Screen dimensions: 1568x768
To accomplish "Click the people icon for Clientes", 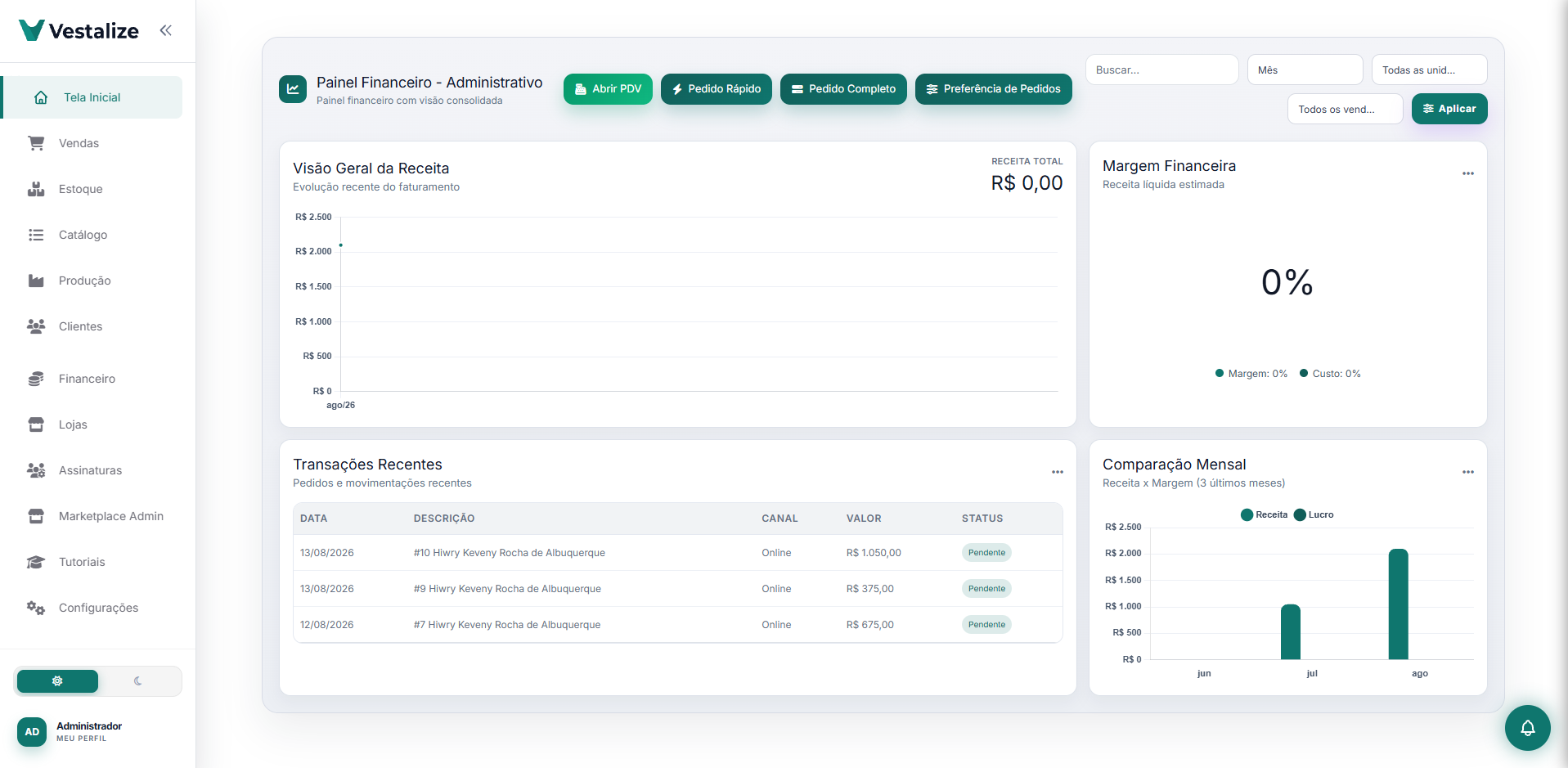I will coord(36,326).
